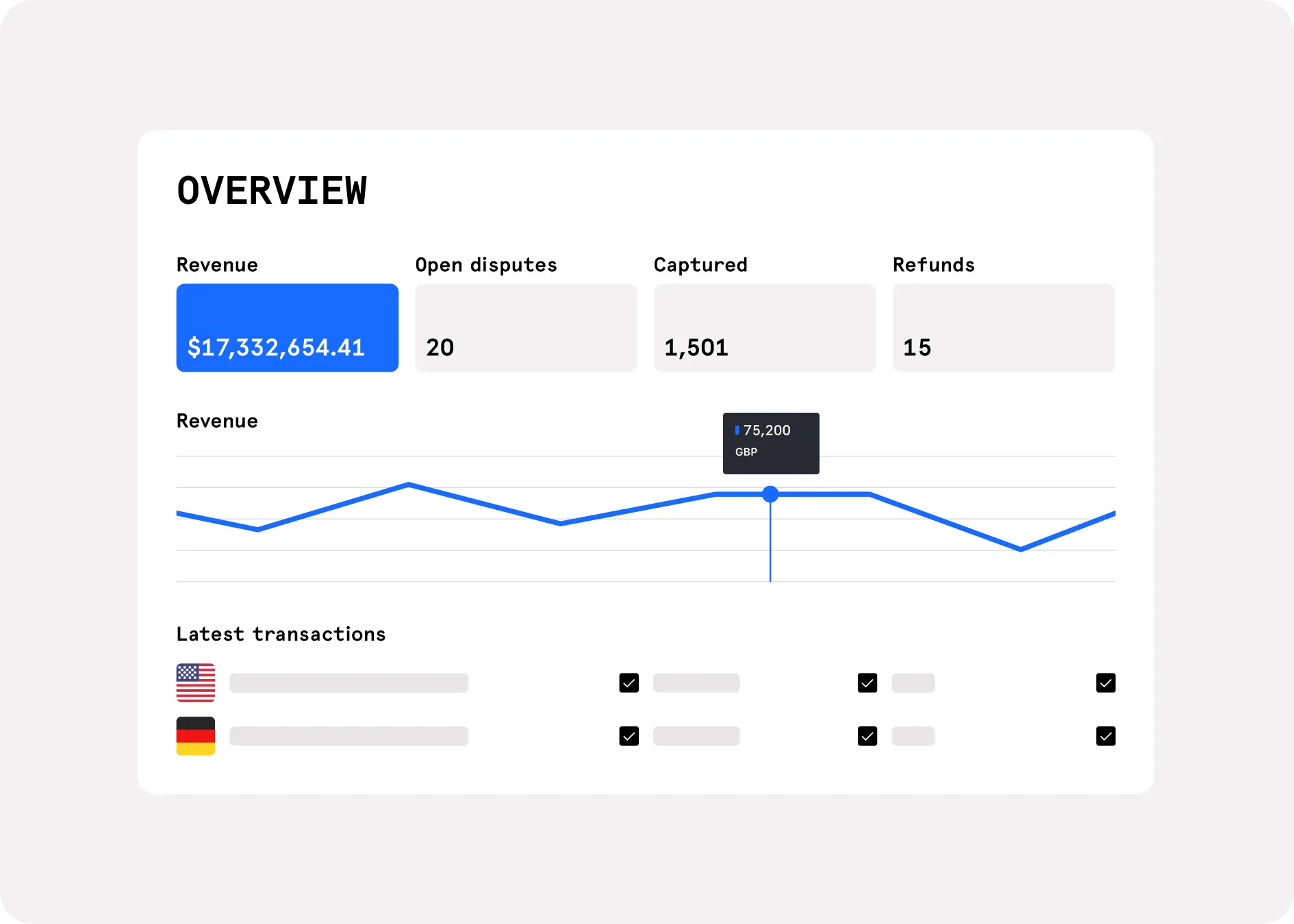This screenshot has width=1294, height=924.
Task: Toggle last checkbox in US transaction row
Action: [1105, 683]
